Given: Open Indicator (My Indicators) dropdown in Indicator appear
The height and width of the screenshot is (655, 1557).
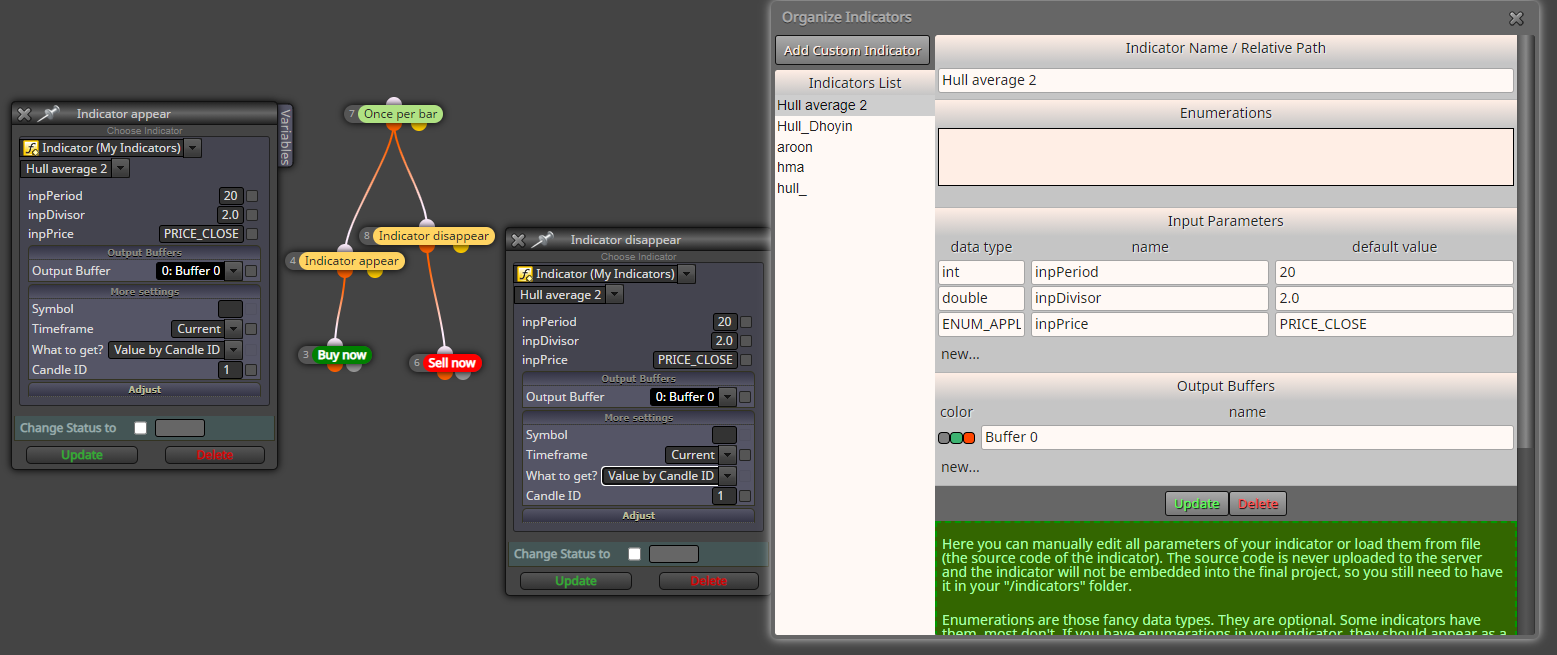Looking at the screenshot, I should point(193,148).
